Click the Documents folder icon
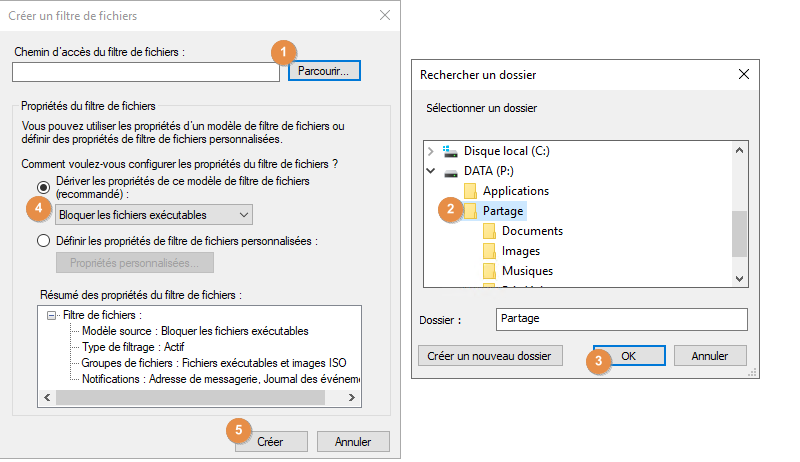The image size is (800, 462). [489, 231]
